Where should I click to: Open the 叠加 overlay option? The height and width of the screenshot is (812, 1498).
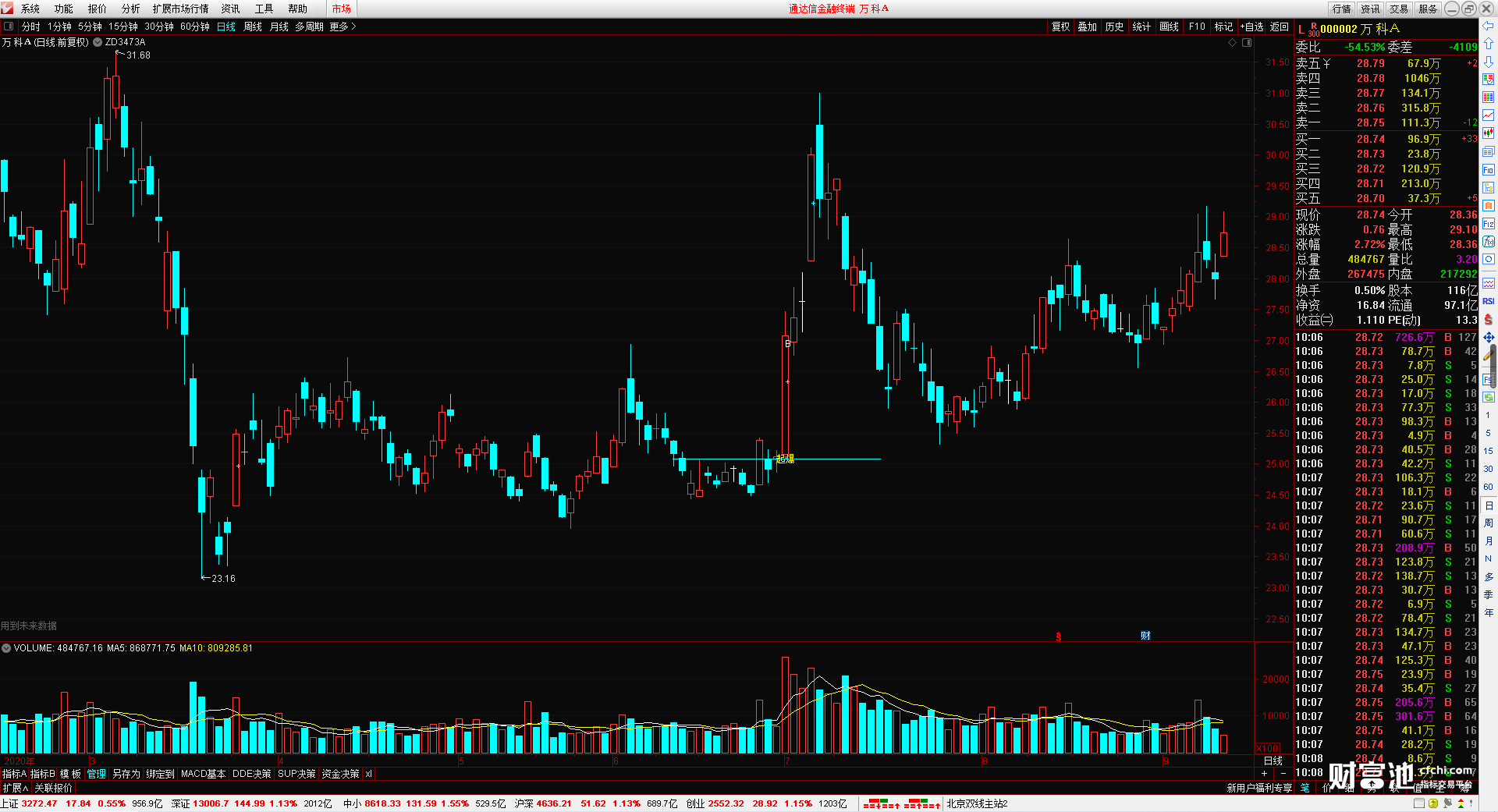1088,27
